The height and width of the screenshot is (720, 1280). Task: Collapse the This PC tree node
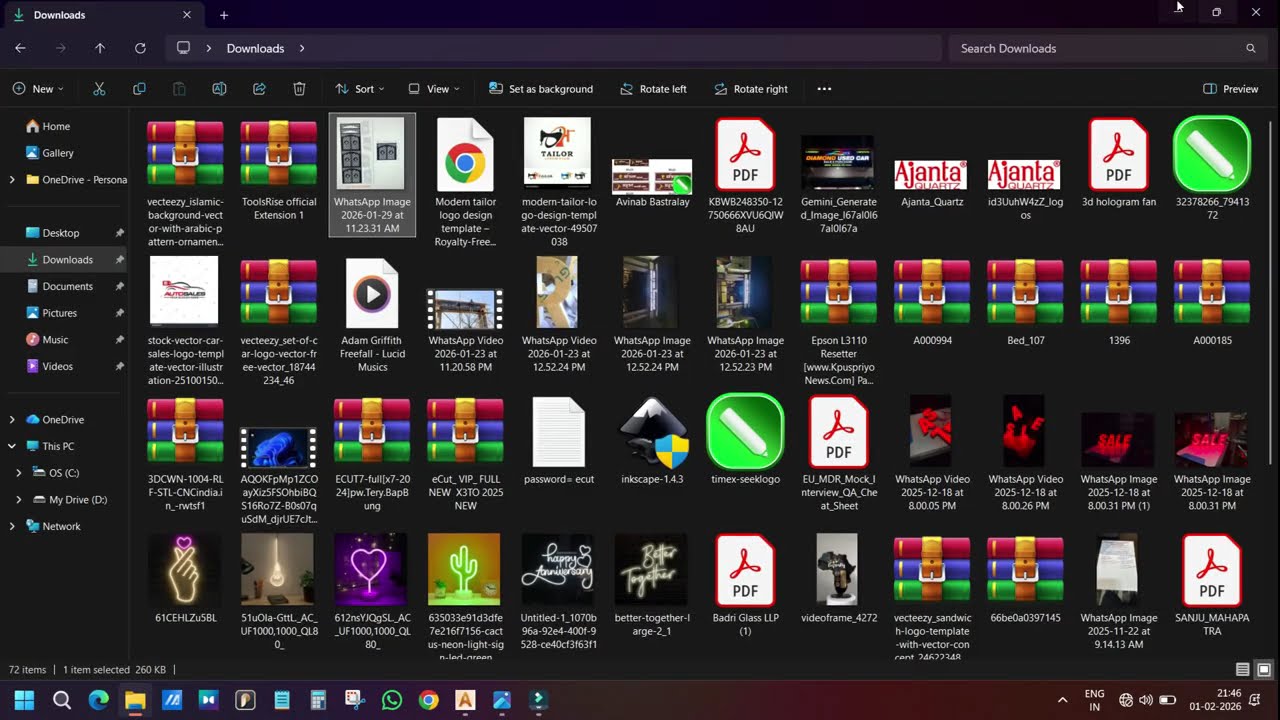tap(12, 446)
